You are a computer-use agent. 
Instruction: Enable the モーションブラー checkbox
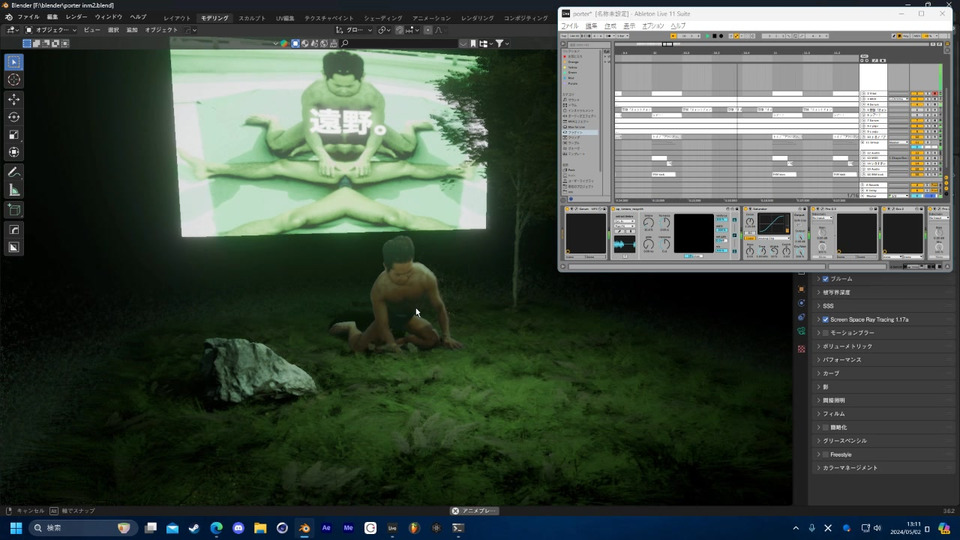pyautogui.click(x=825, y=332)
